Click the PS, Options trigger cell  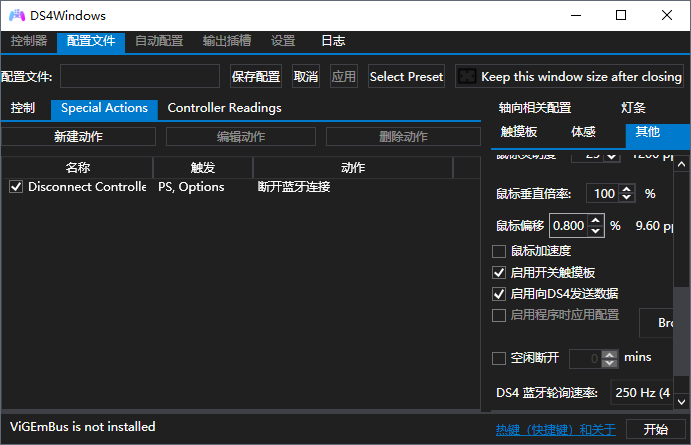191,187
